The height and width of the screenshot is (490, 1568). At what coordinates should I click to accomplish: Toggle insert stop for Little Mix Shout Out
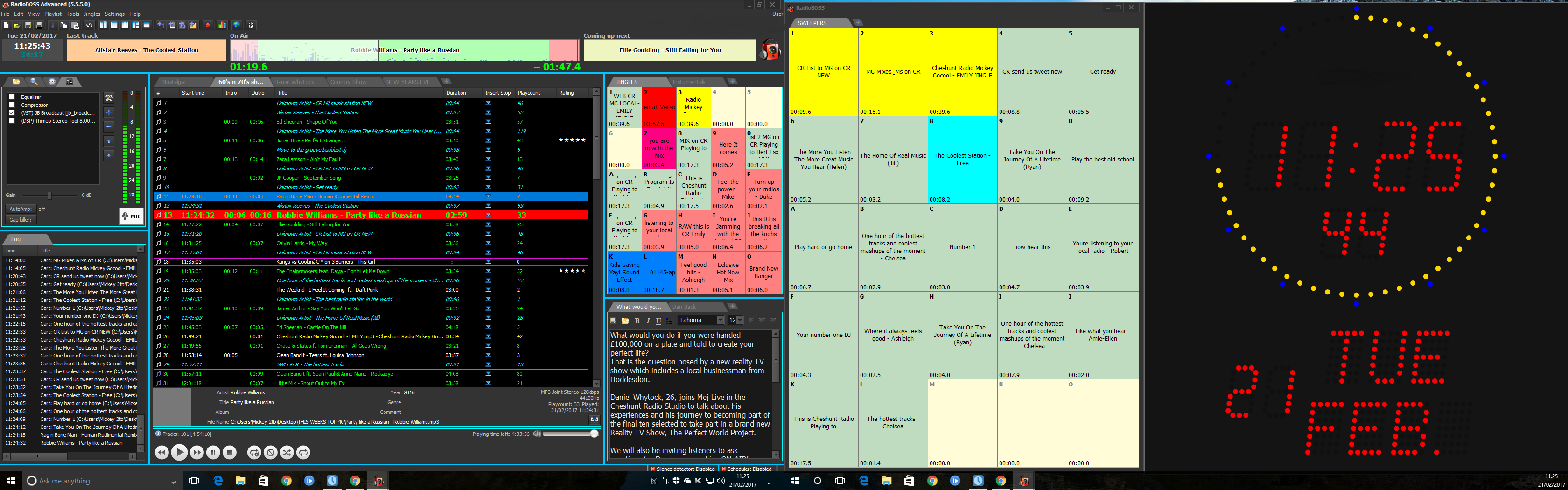click(x=488, y=383)
